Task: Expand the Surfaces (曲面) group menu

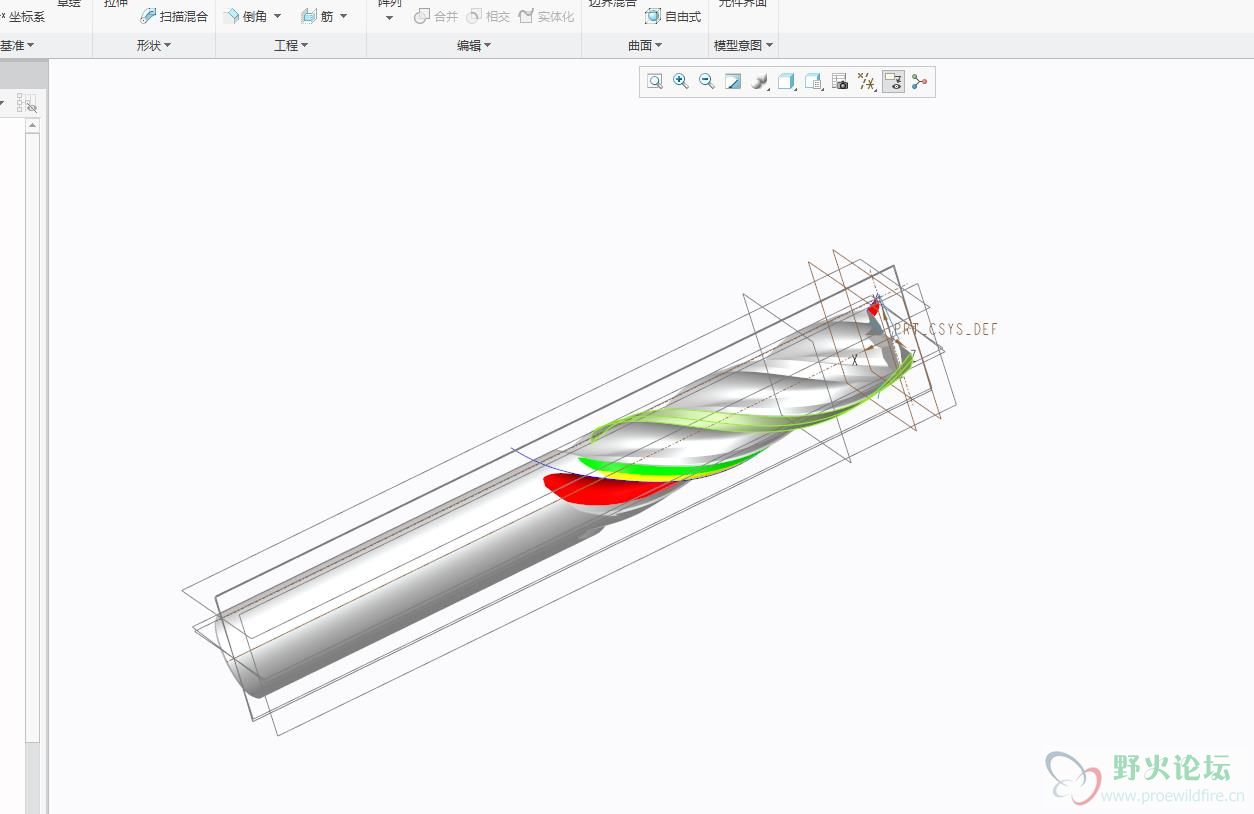Action: pyautogui.click(x=645, y=45)
